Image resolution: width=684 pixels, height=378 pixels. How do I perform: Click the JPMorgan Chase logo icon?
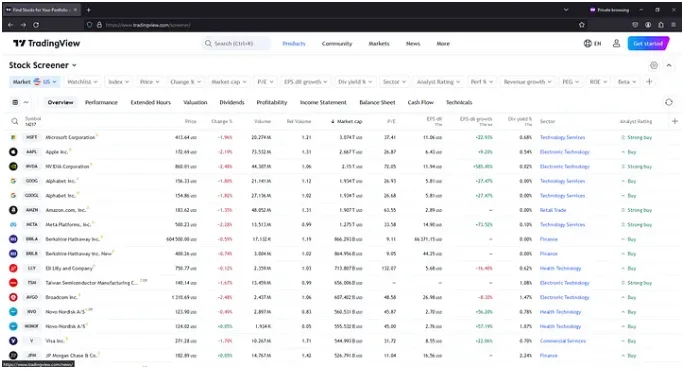[x=13, y=355]
